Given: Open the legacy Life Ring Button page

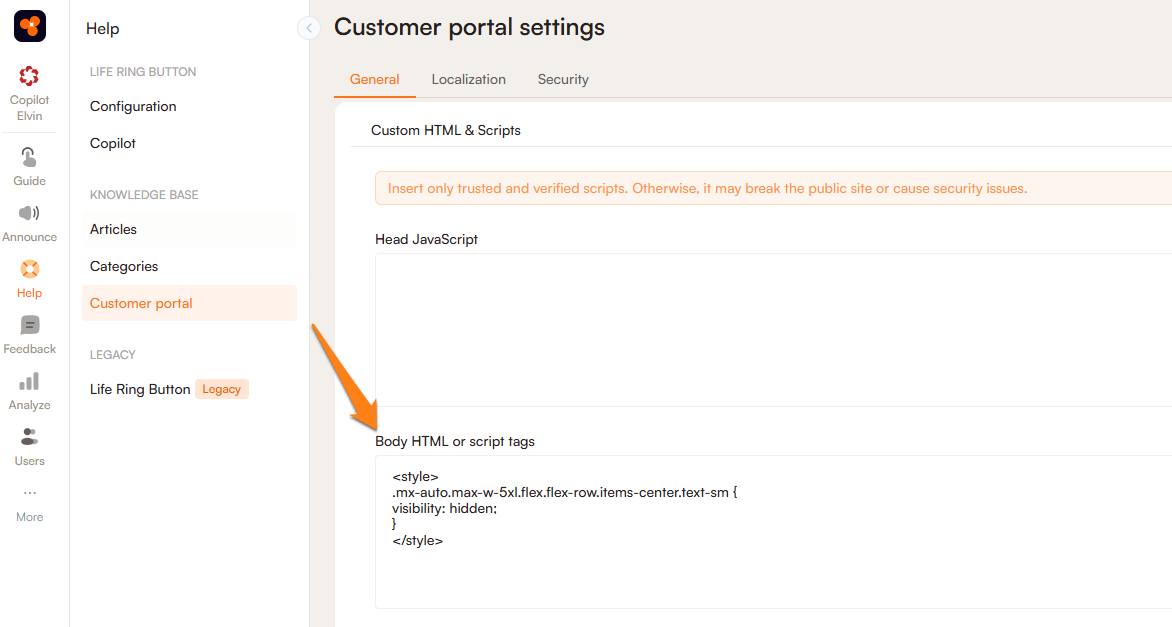Looking at the screenshot, I should click(140, 389).
